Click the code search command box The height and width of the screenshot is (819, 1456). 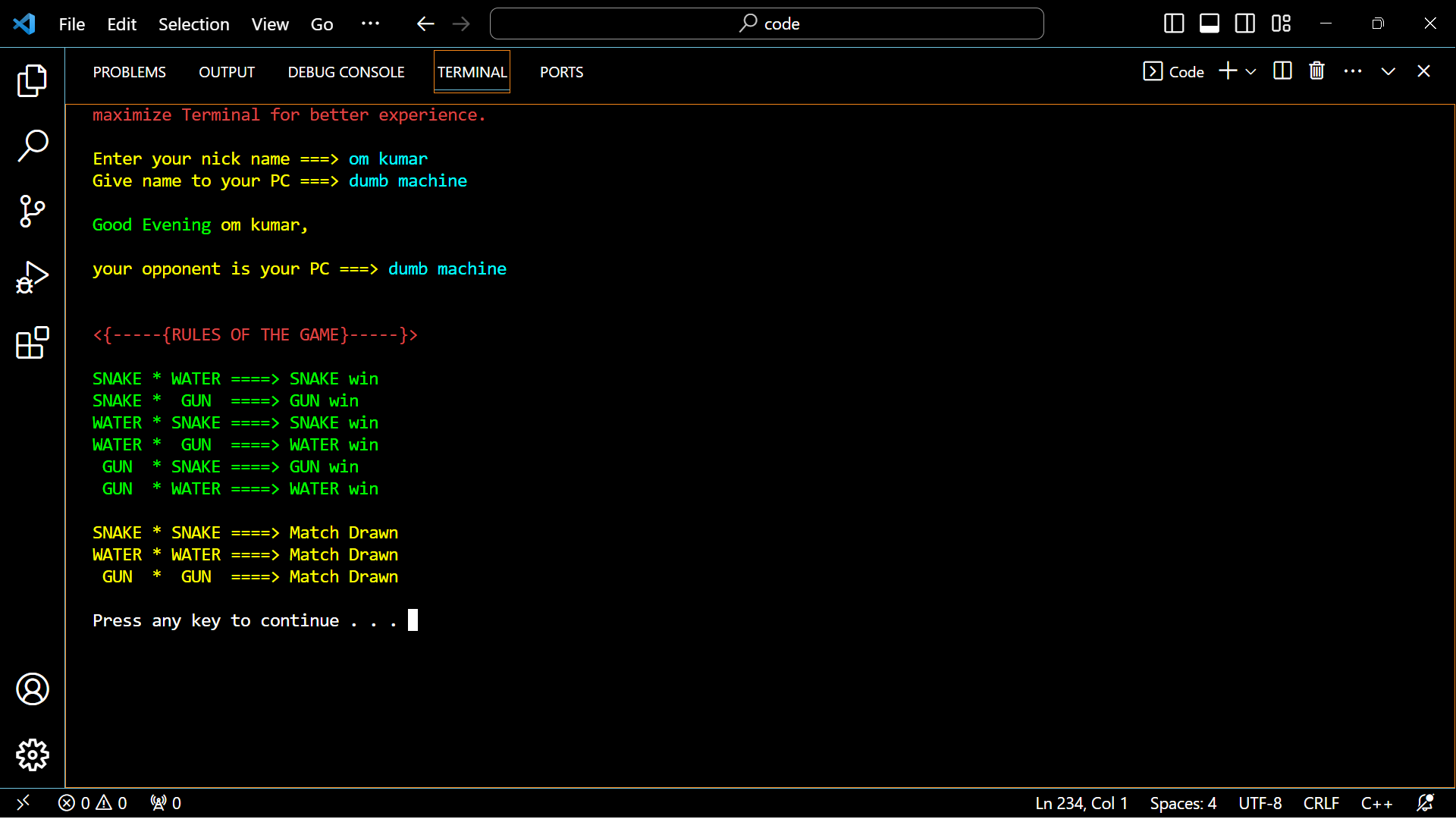point(767,24)
